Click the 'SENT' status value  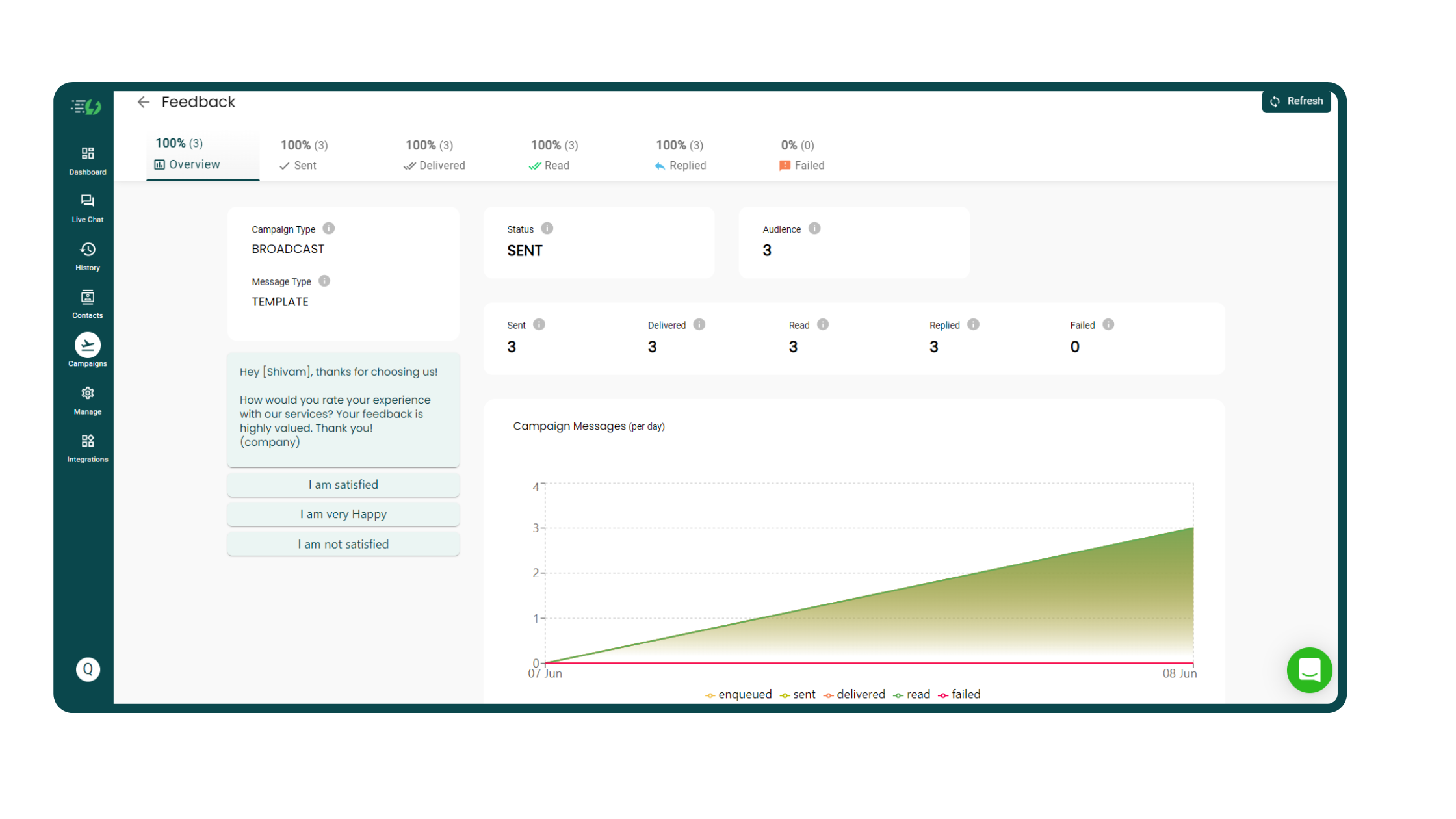coord(525,251)
